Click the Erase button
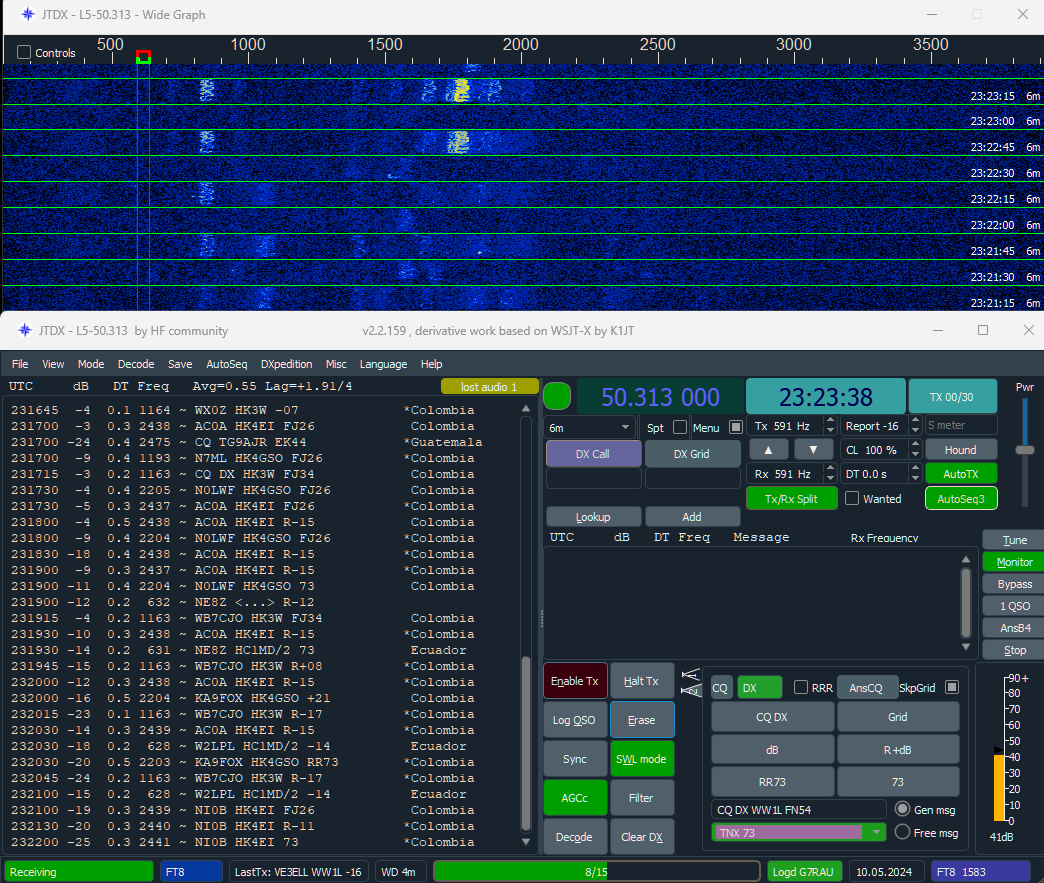The image size is (1044, 883). coord(642,720)
